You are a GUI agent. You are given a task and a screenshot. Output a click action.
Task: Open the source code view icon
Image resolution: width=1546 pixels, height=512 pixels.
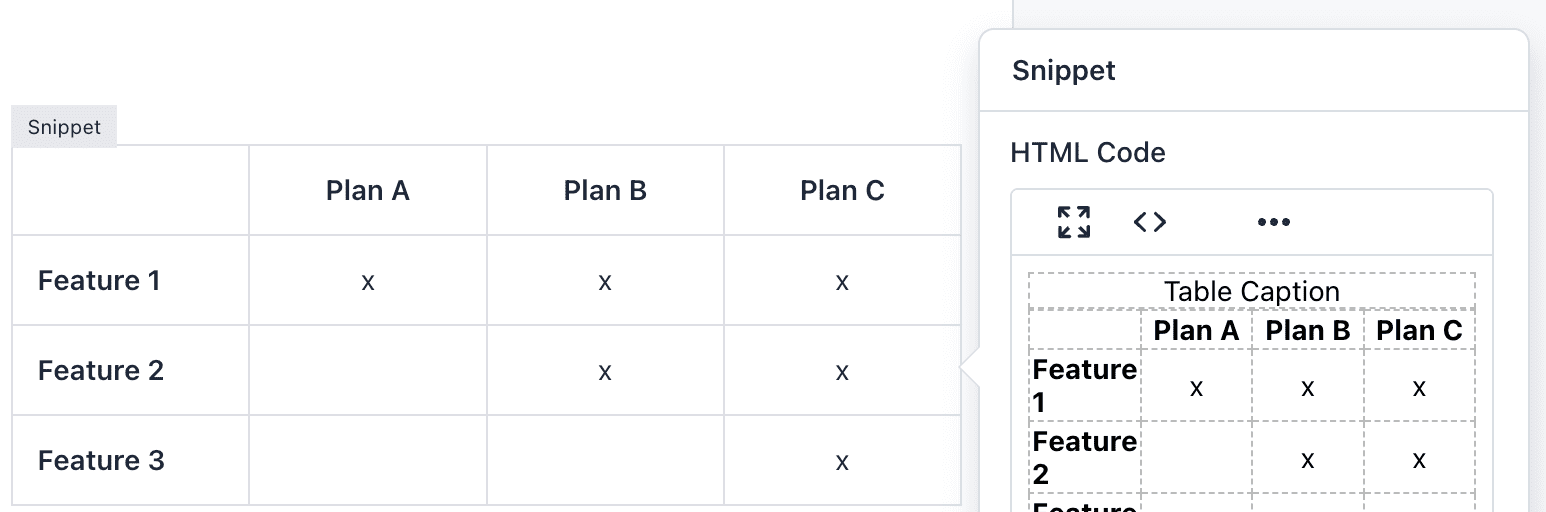(x=1150, y=222)
